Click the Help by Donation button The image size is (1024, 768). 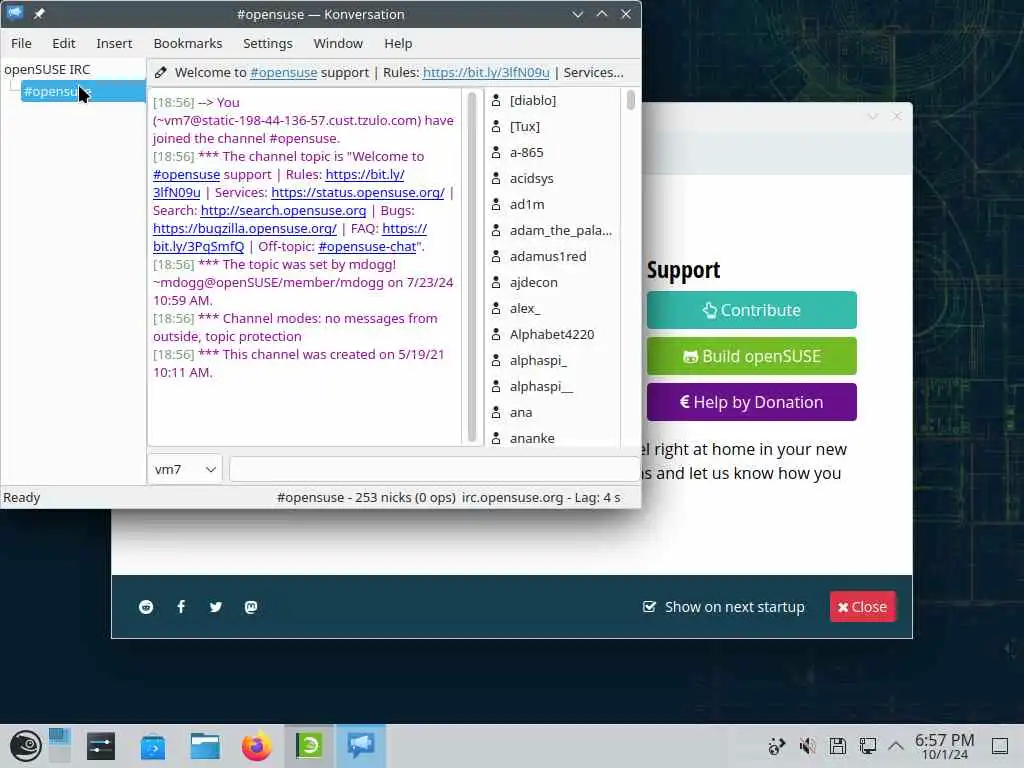click(x=752, y=402)
